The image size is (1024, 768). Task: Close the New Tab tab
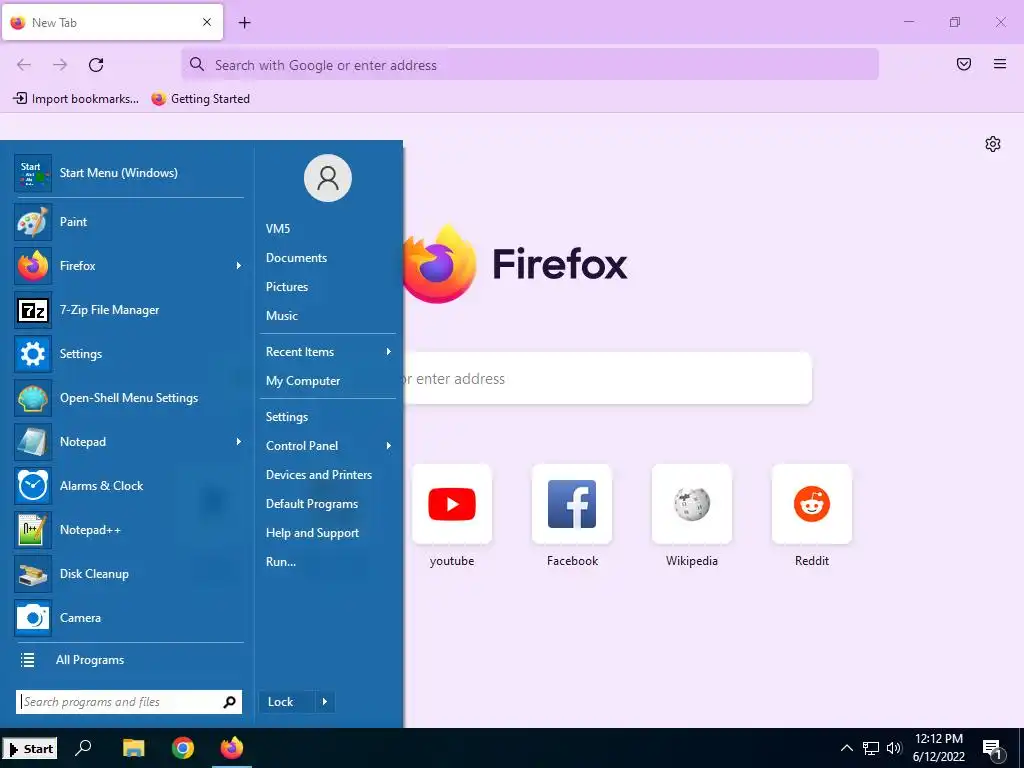click(207, 22)
